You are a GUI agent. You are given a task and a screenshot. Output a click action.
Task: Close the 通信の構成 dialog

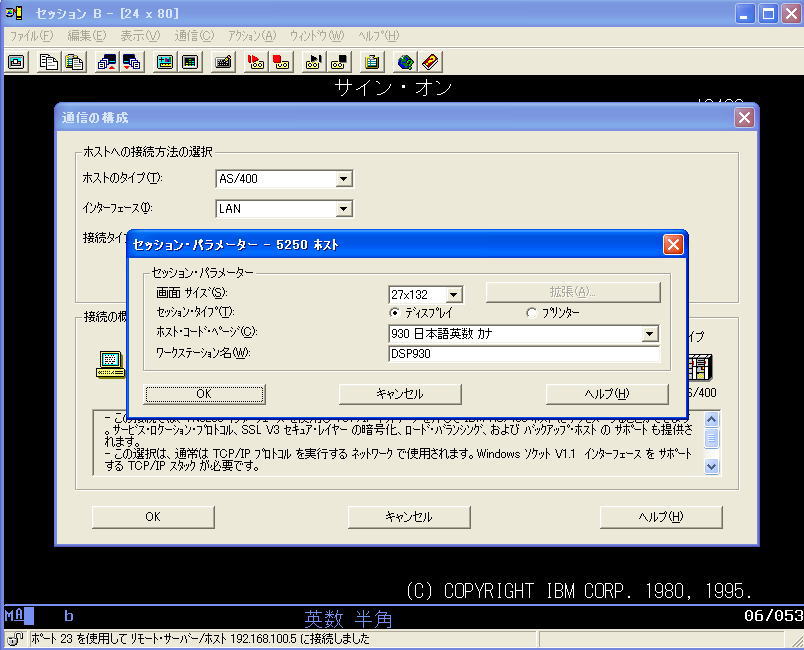pyautogui.click(x=744, y=118)
